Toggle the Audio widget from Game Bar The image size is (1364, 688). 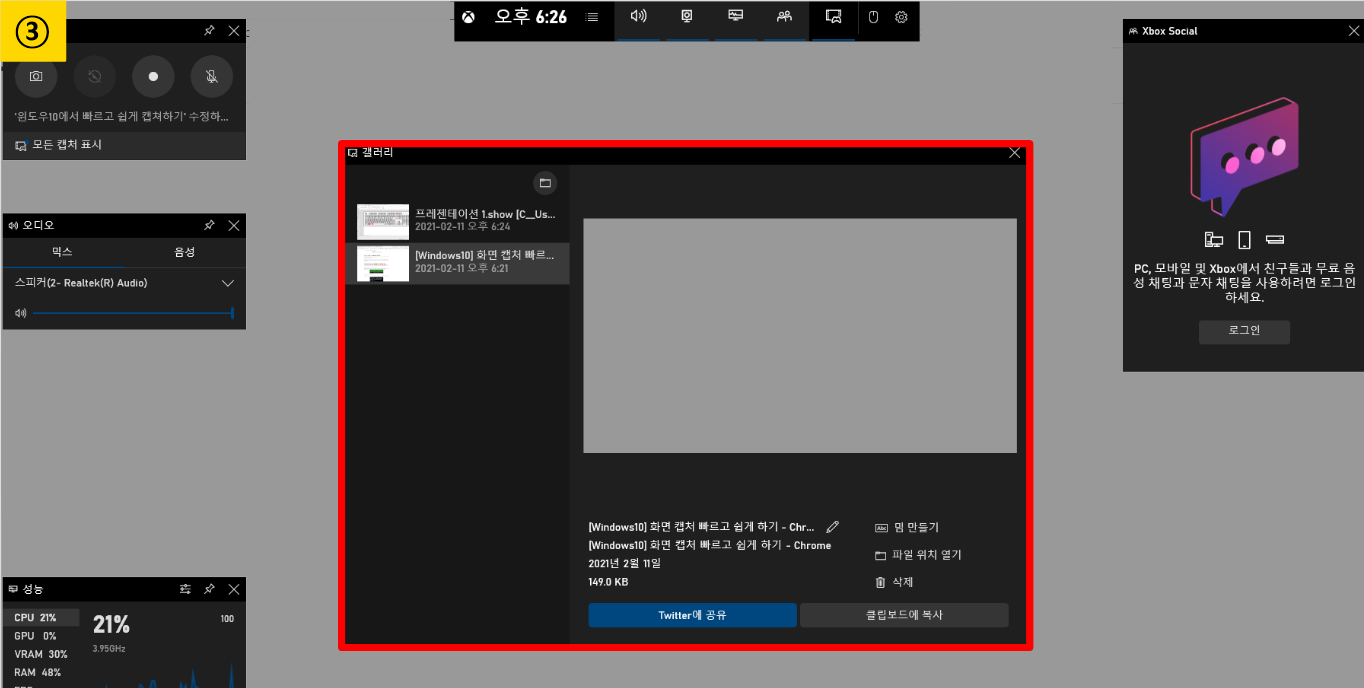pos(638,17)
